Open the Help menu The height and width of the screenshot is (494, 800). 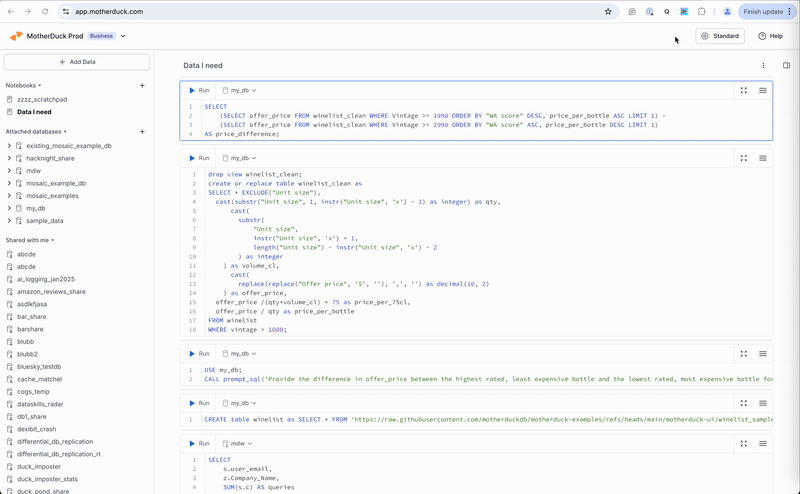click(x=770, y=36)
